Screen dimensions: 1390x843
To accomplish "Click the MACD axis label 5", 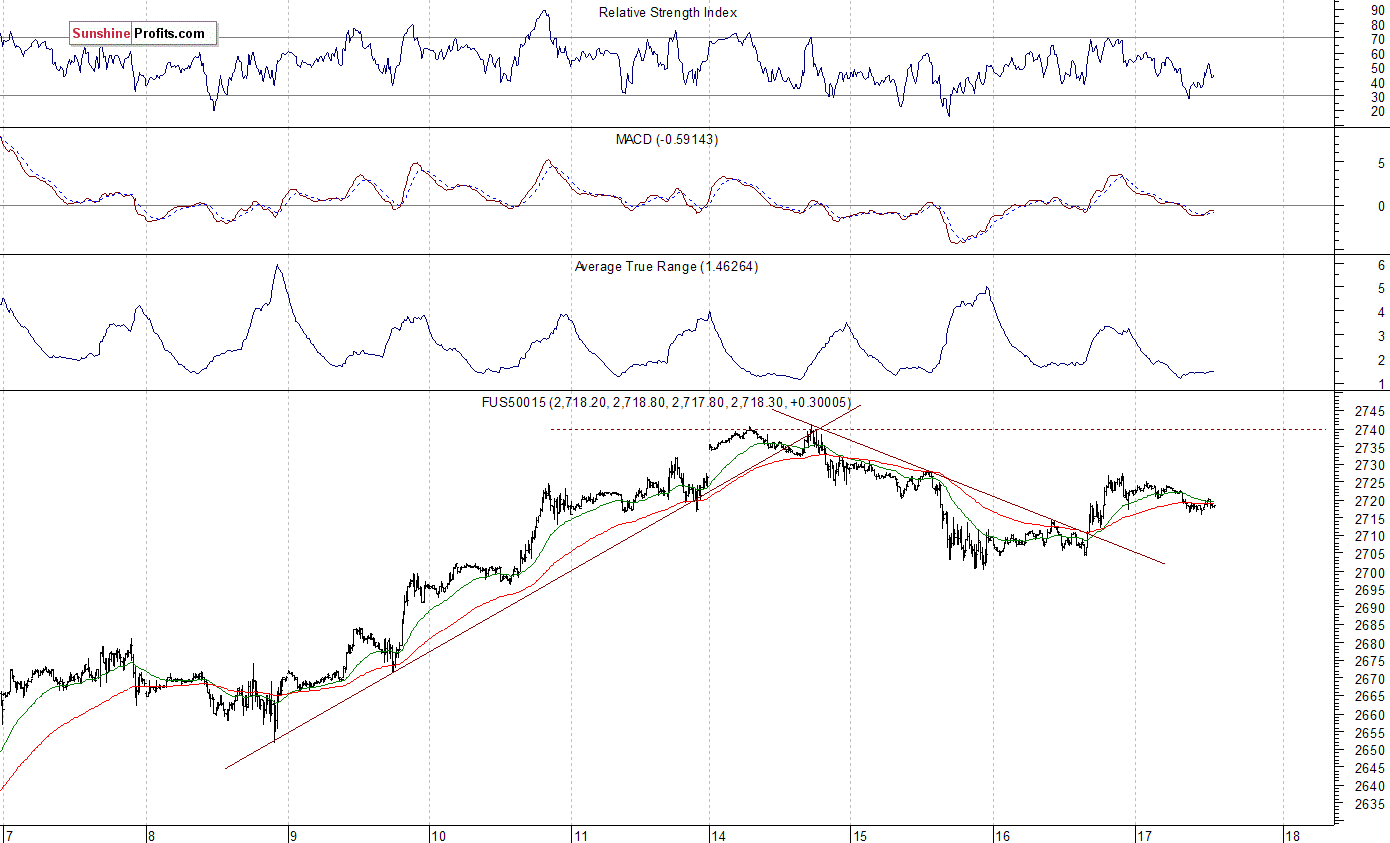I will 1381,163.
